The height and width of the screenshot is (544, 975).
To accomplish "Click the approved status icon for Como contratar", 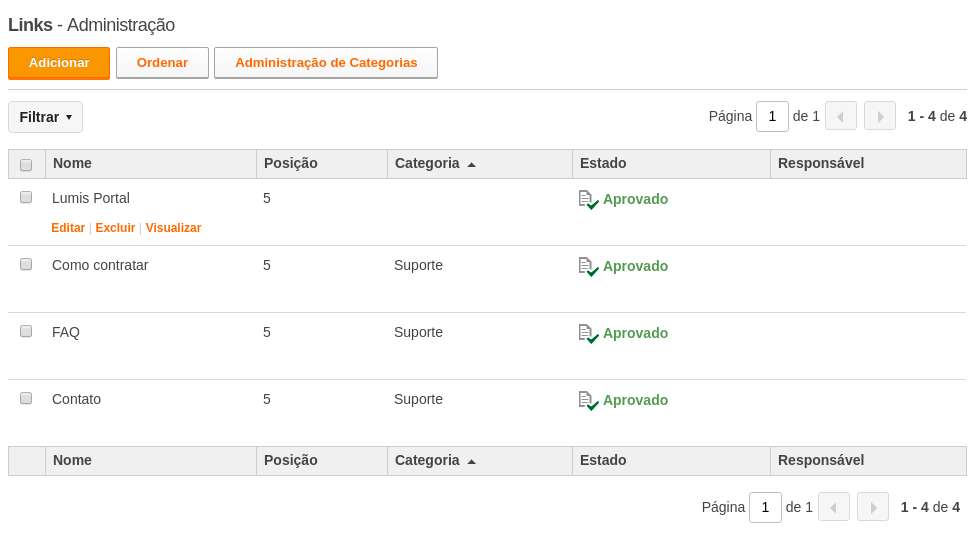I will pyautogui.click(x=588, y=267).
